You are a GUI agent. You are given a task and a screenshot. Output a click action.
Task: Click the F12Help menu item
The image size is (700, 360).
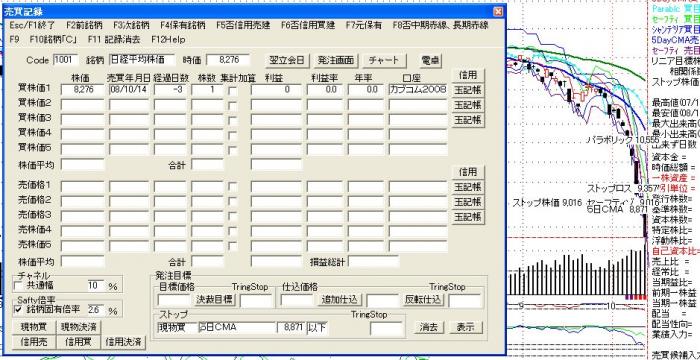[168, 39]
